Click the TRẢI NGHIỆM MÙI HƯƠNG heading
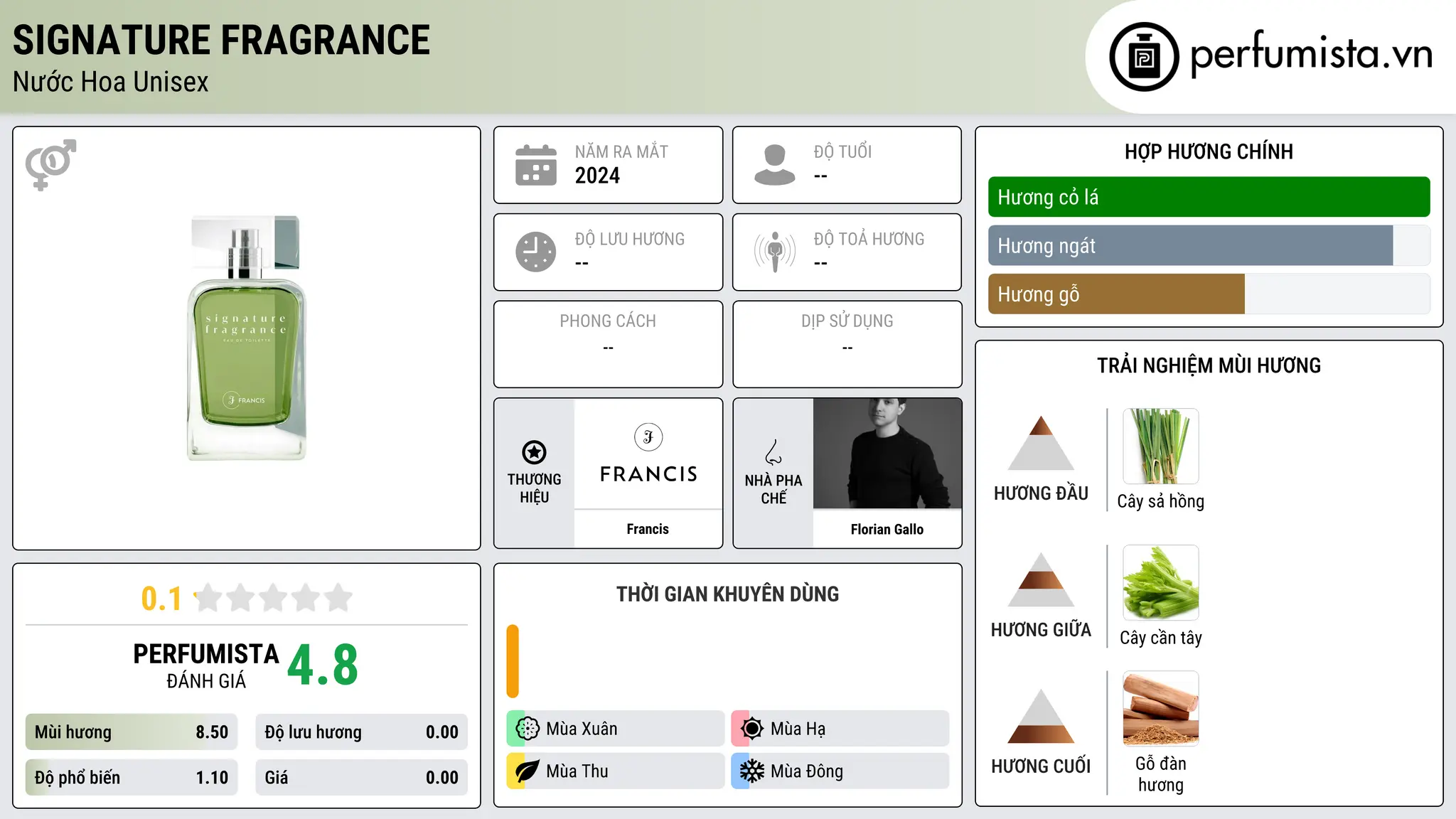Image resolution: width=1456 pixels, height=819 pixels. point(1209,365)
